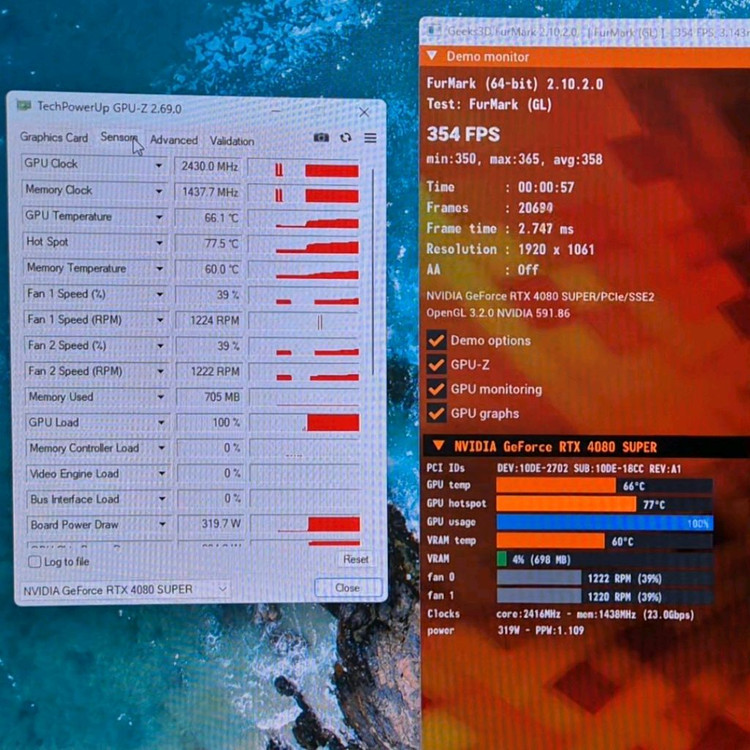Collapse the NVIDIA GeForce RTX 4080 SUPER section
Viewport: 750px width, 750px height.
point(438,446)
